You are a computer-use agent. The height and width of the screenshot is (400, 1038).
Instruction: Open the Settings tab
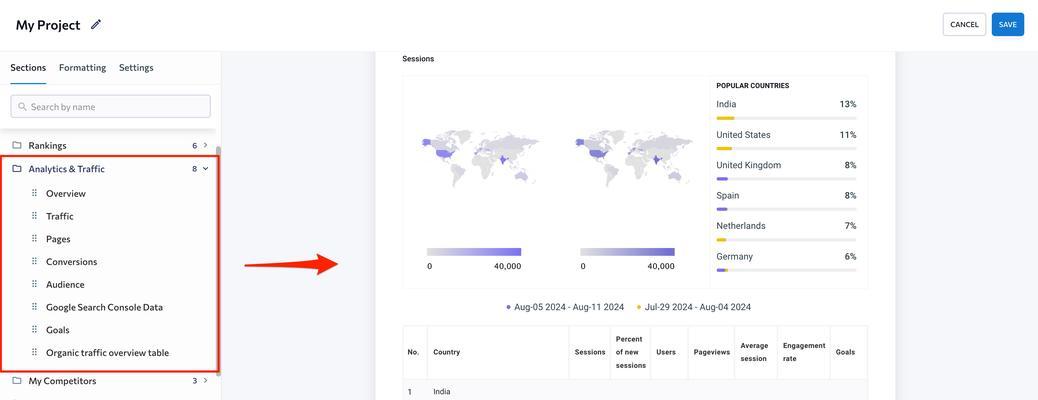(136, 68)
